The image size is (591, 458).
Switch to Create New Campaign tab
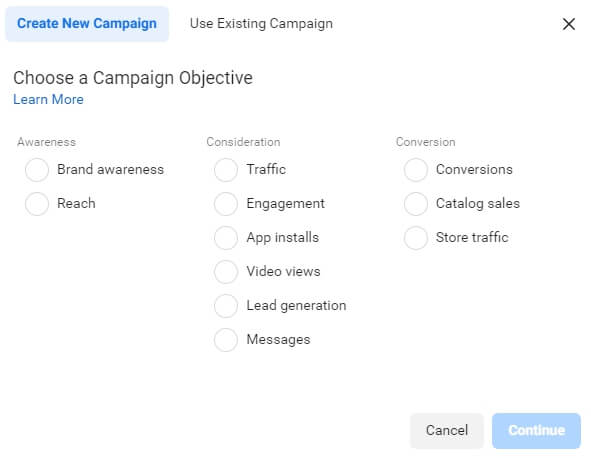(x=87, y=24)
